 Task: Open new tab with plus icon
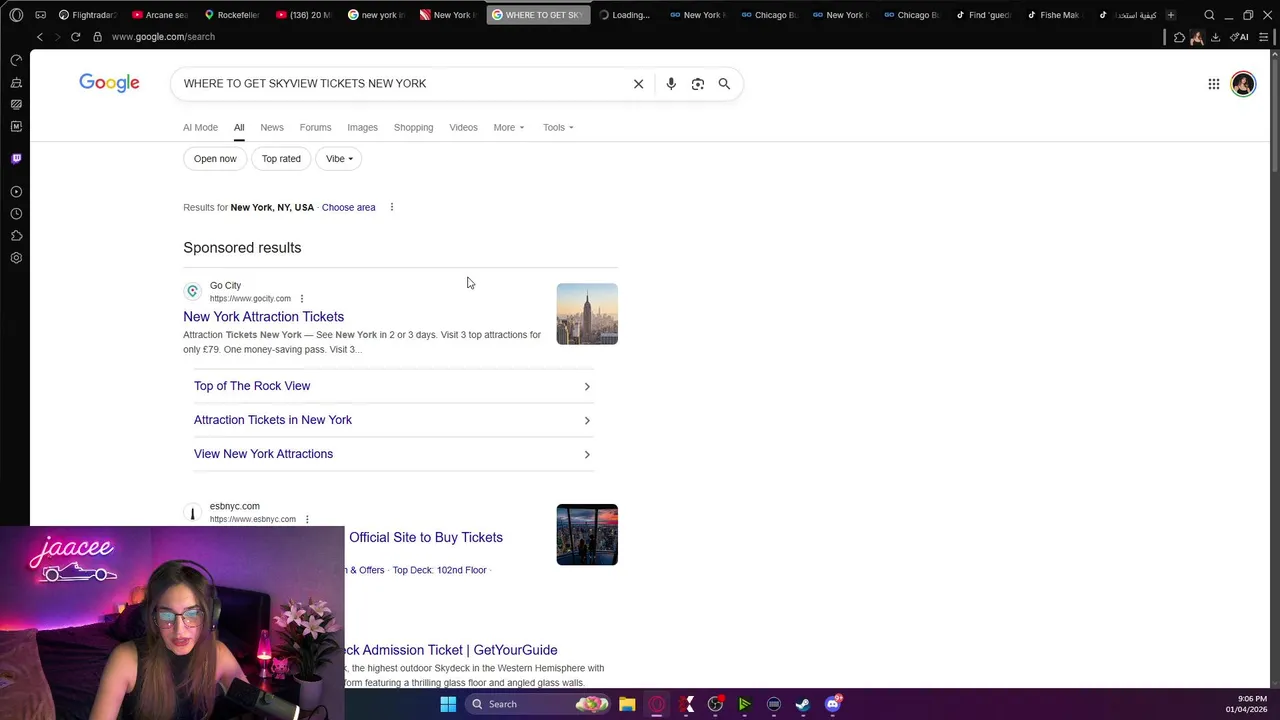point(1170,15)
